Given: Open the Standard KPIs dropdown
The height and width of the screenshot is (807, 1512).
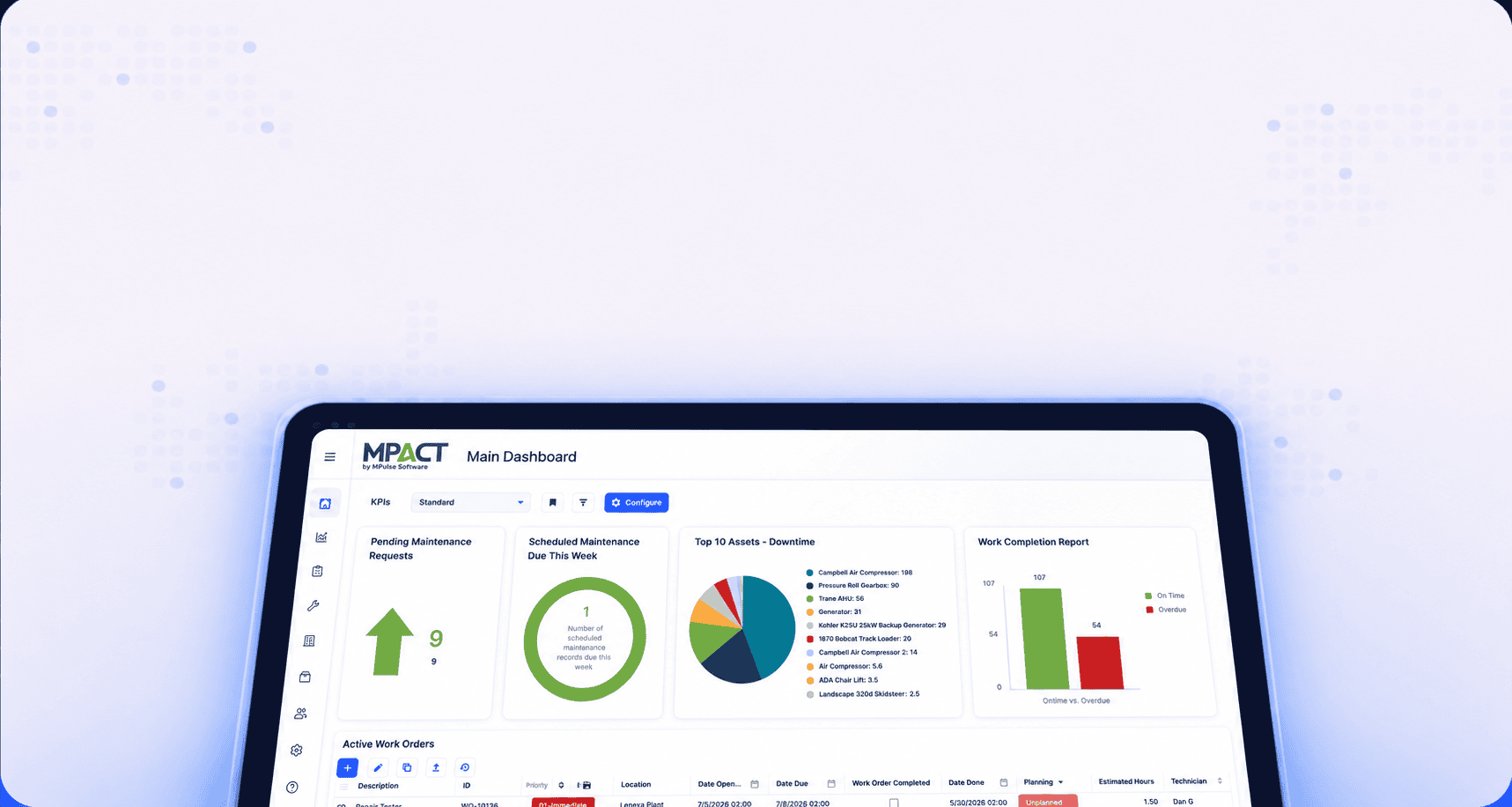Looking at the screenshot, I should coord(470,502).
